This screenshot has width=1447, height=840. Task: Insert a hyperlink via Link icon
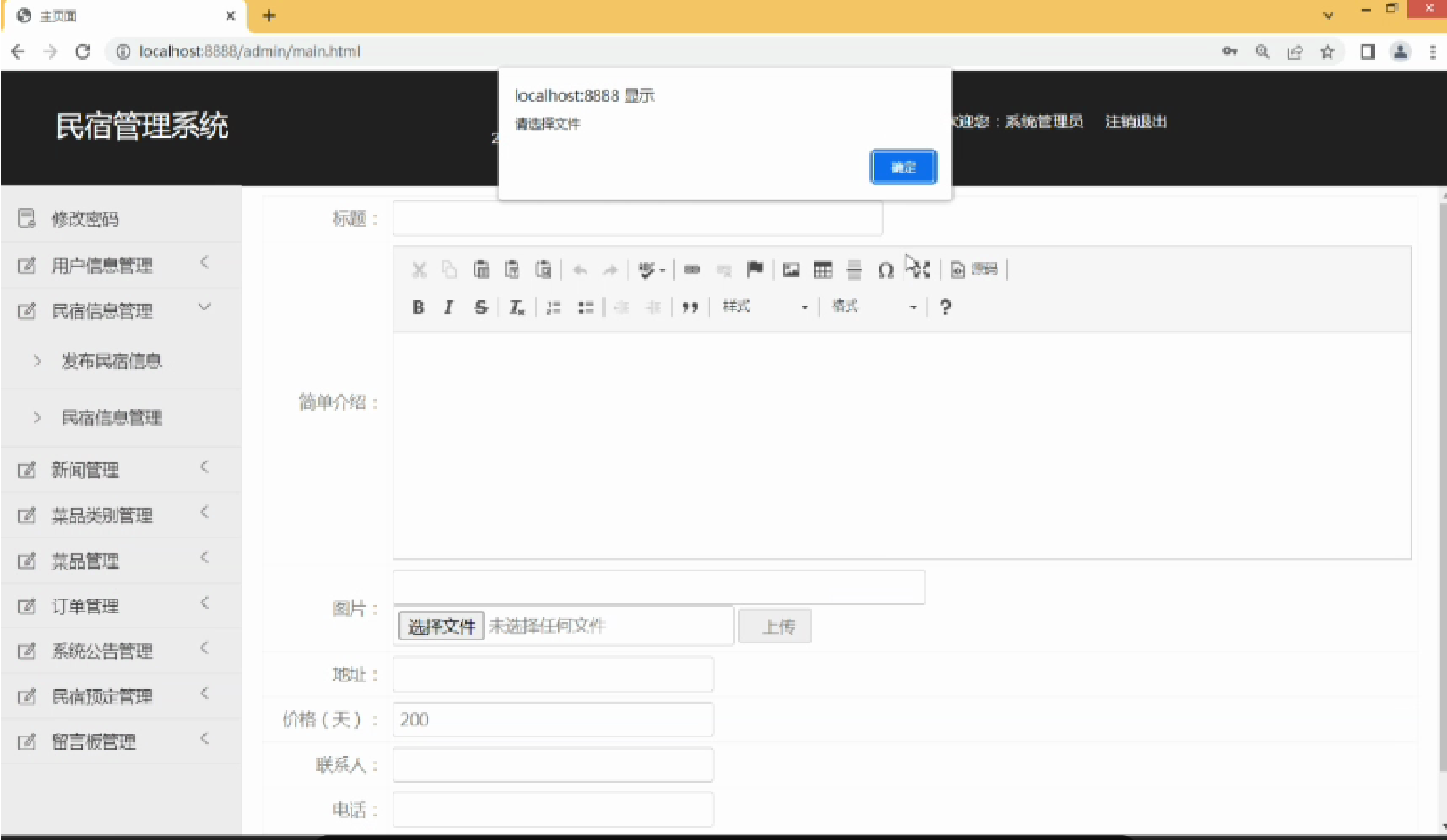tap(692, 270)
